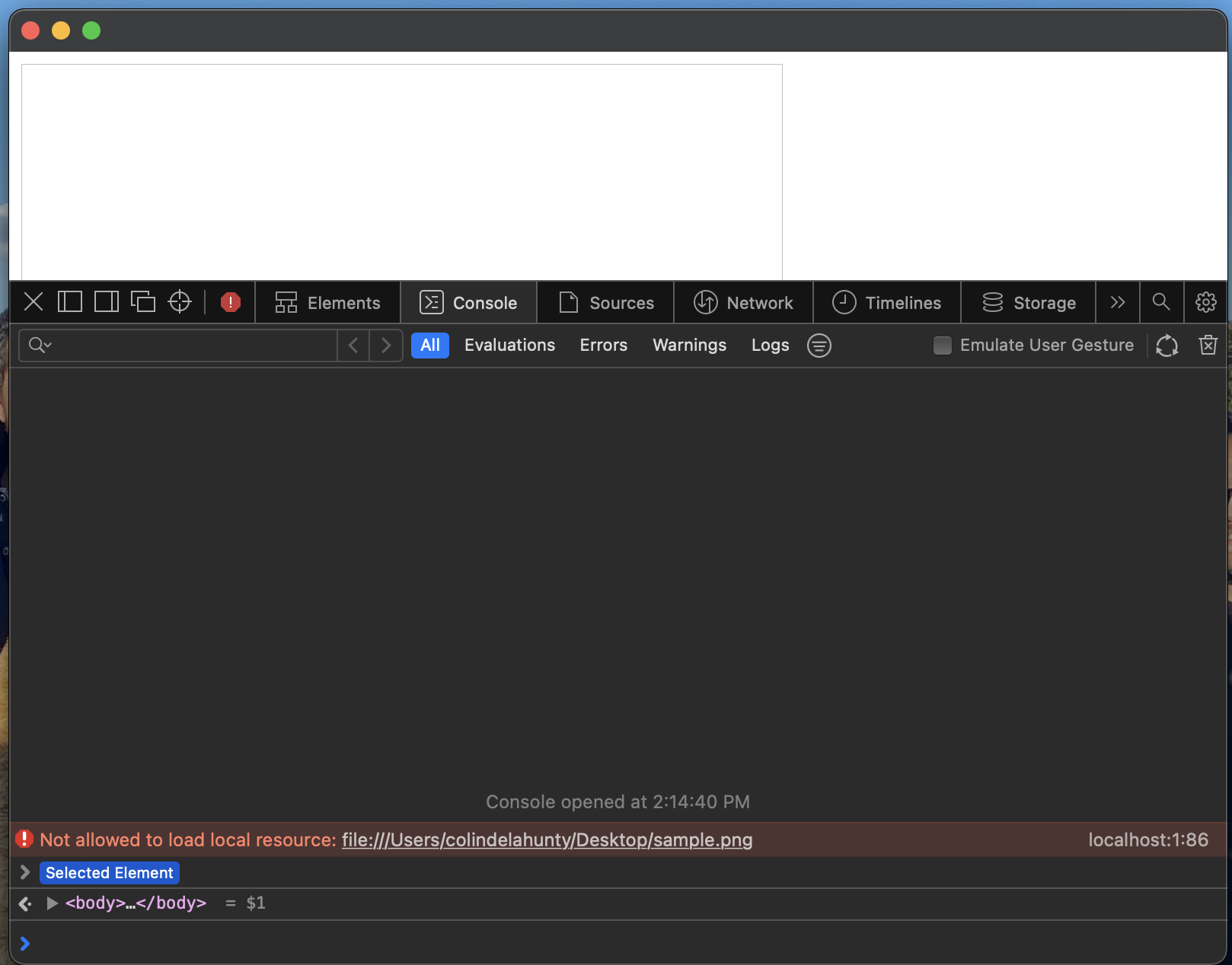1232x965 pixels.
Task: Detach inspector into a separate window
Action: tap(143, 302)
